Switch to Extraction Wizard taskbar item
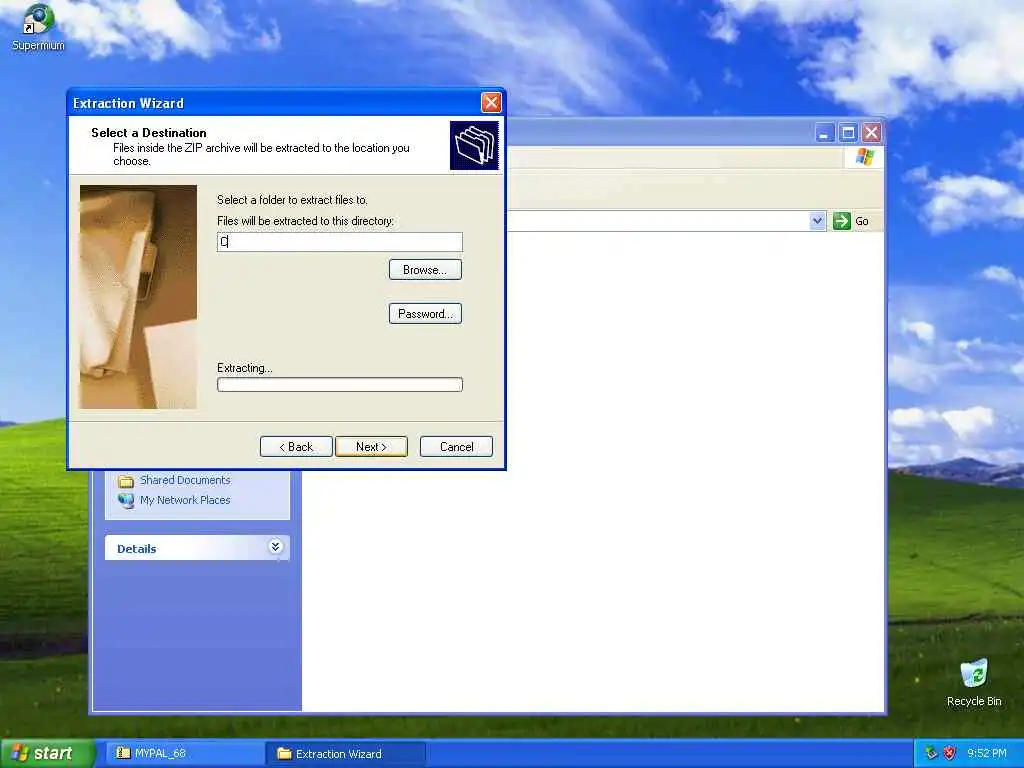The image size is (1024, 768). [345, 754]
